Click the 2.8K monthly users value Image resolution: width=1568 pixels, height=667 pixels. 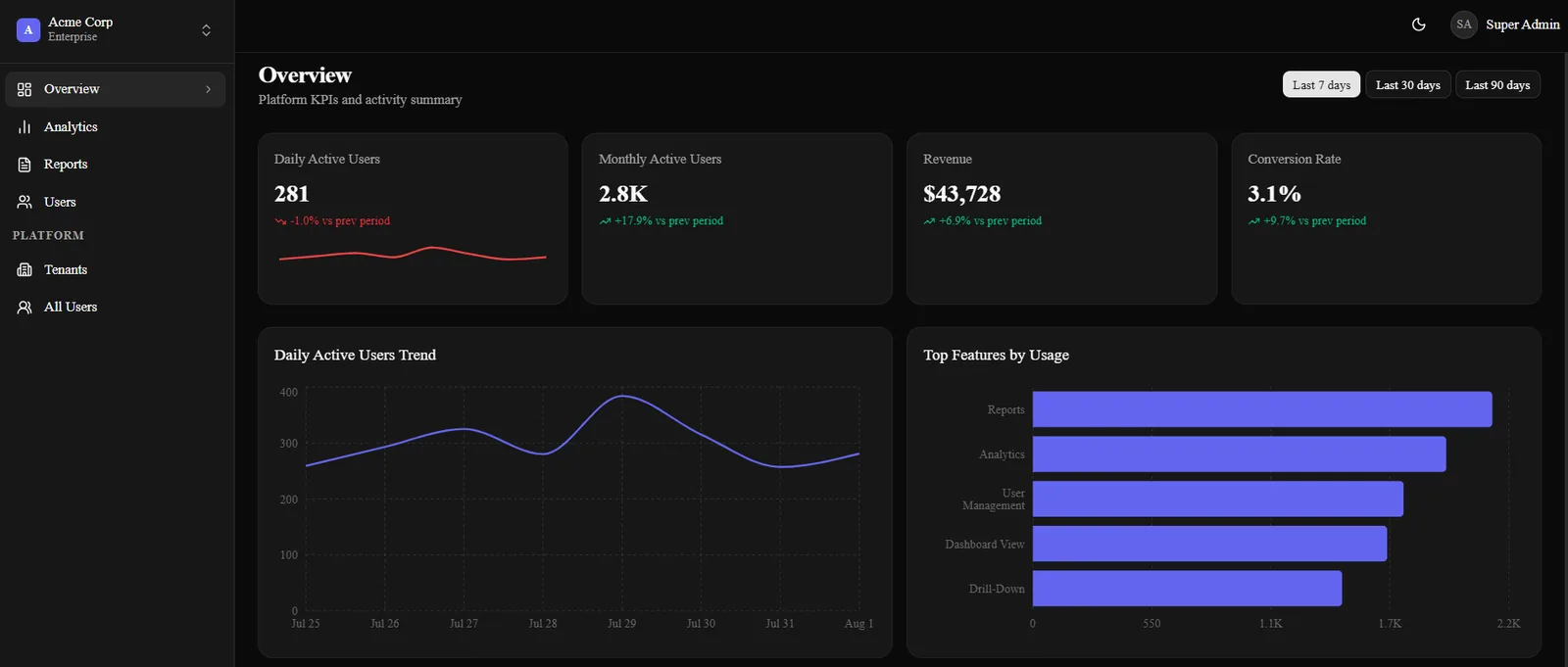coord(623,194)
